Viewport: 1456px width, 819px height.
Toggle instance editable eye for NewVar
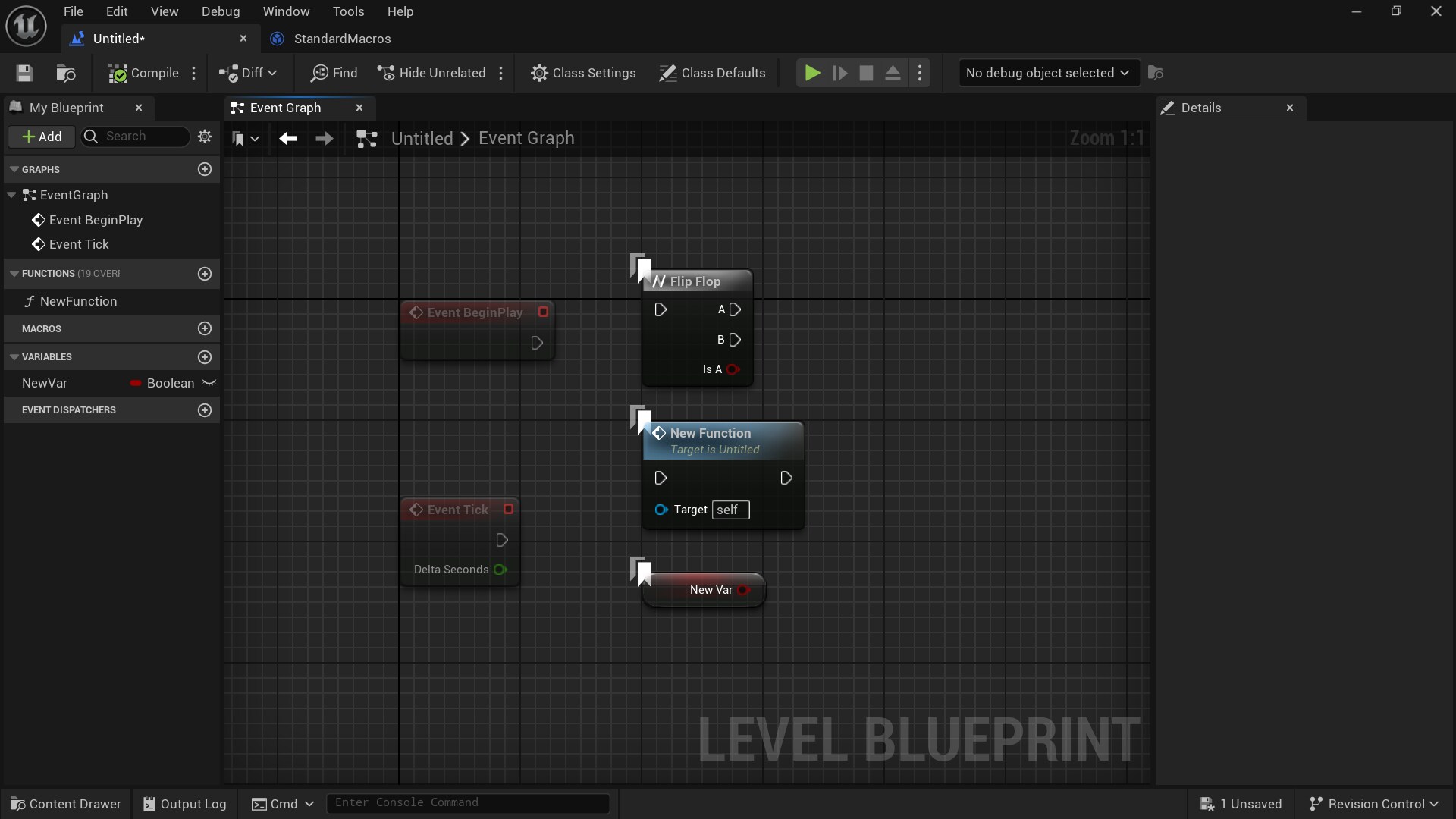(210, 383)
